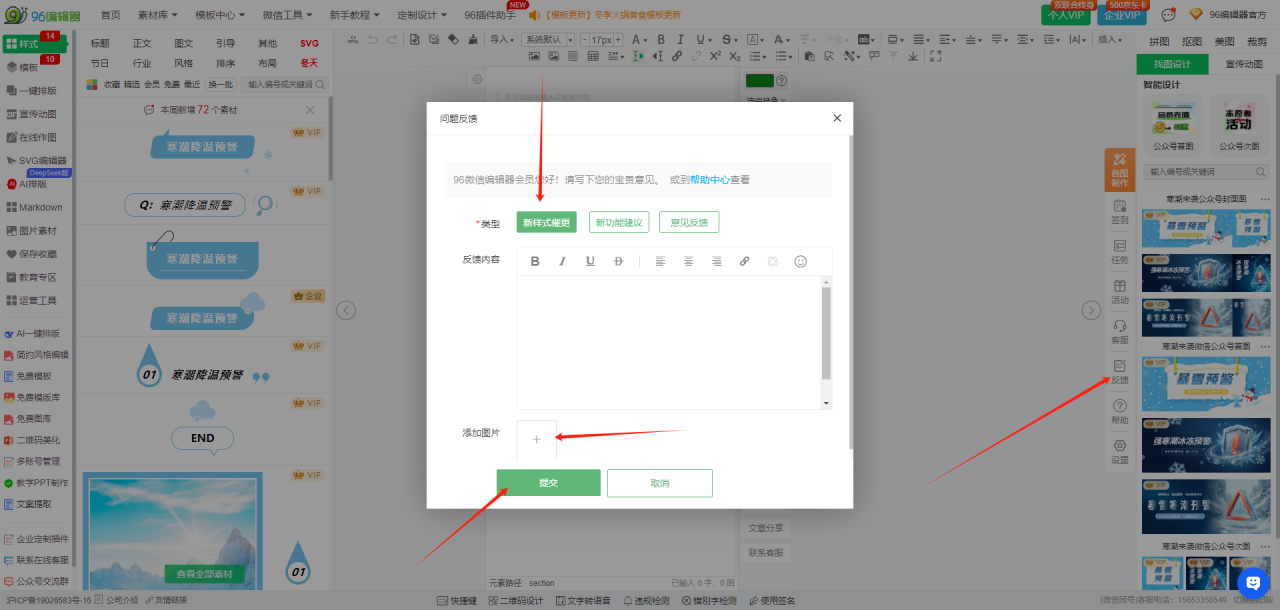Open the emoji picker in feedback editor
Screen dimensions: 1280x610
(800, 261)
